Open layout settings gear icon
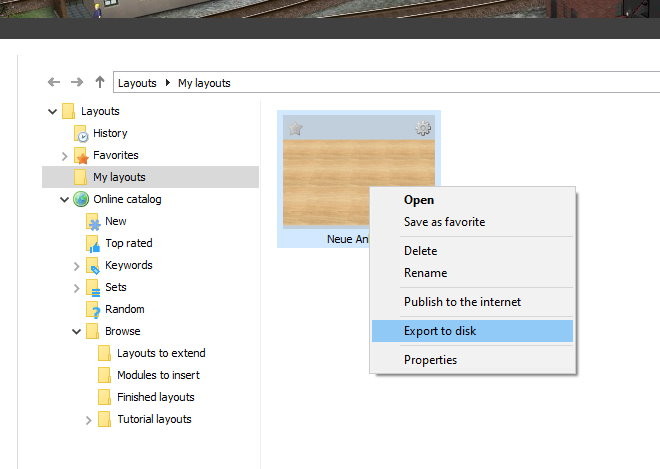The height and width of the screenshot is (469, 660). [x=423, y=128]
